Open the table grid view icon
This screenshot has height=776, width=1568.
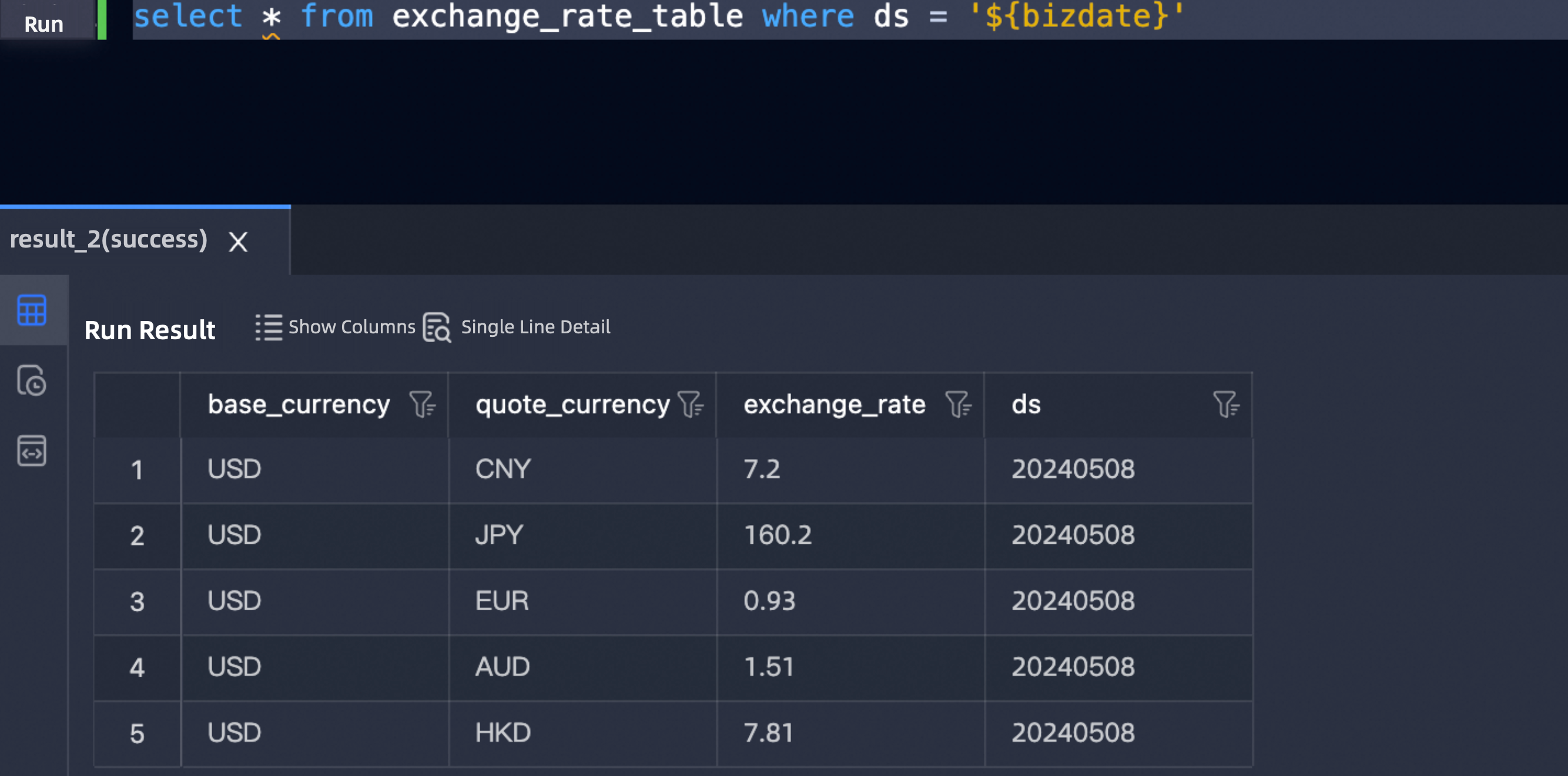(x=32, y=310)
